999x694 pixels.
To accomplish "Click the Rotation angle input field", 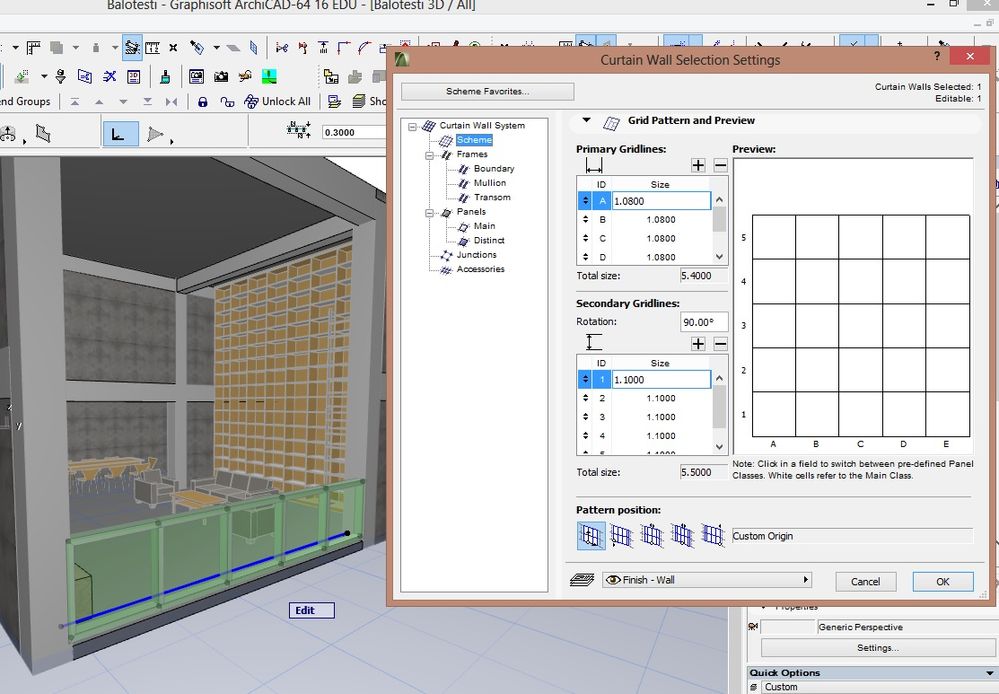I will pyautogui.click(x=703, y=322).
